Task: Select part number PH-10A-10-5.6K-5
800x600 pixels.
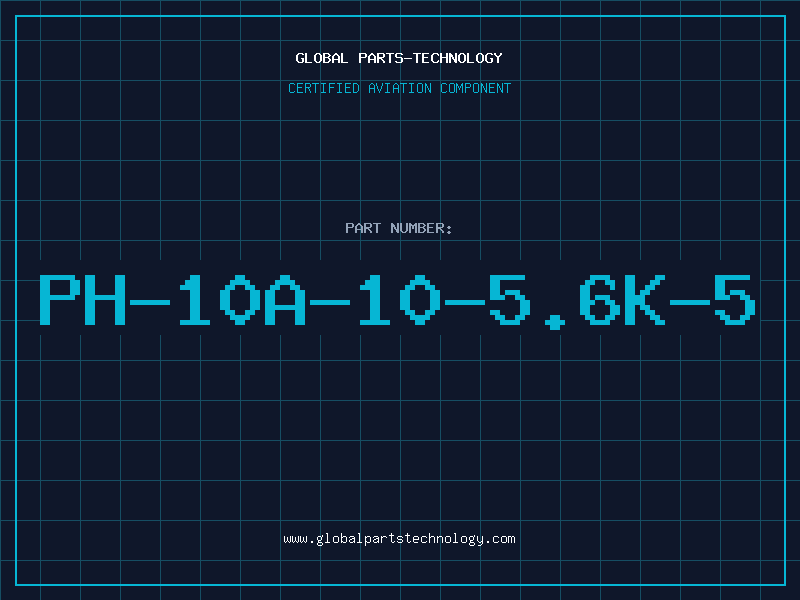Action: (398, 301)
